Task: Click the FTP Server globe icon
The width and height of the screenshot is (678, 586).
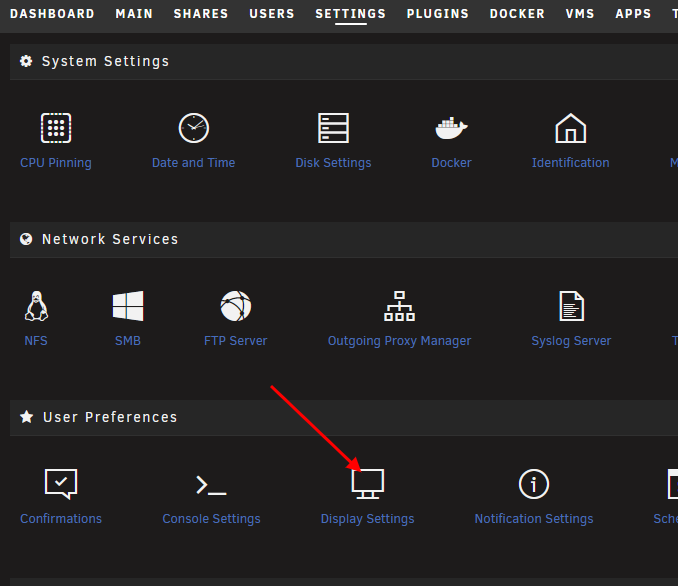Action: click(236, 306)
